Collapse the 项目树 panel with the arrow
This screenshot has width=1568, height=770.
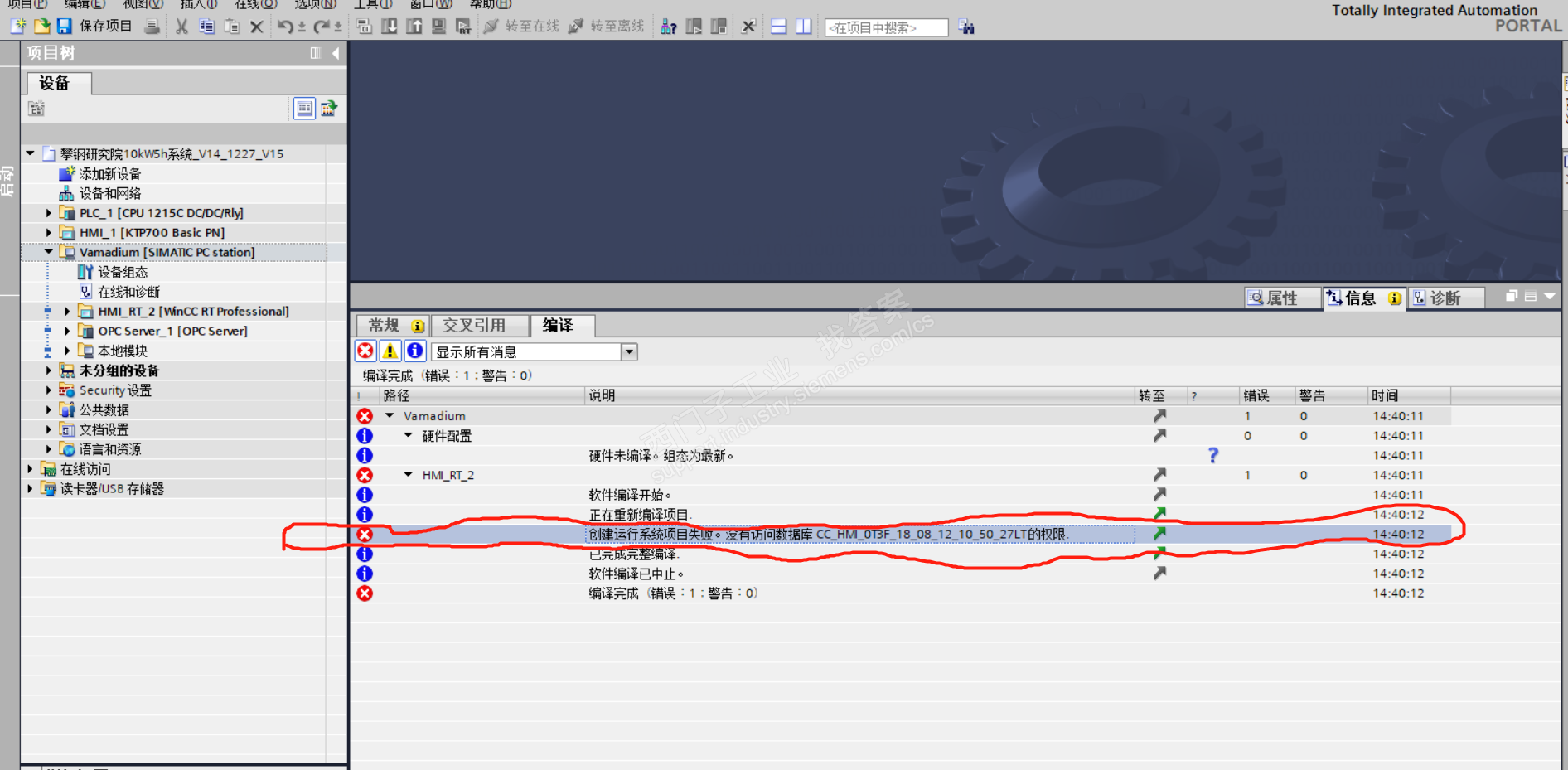(336, 53)
